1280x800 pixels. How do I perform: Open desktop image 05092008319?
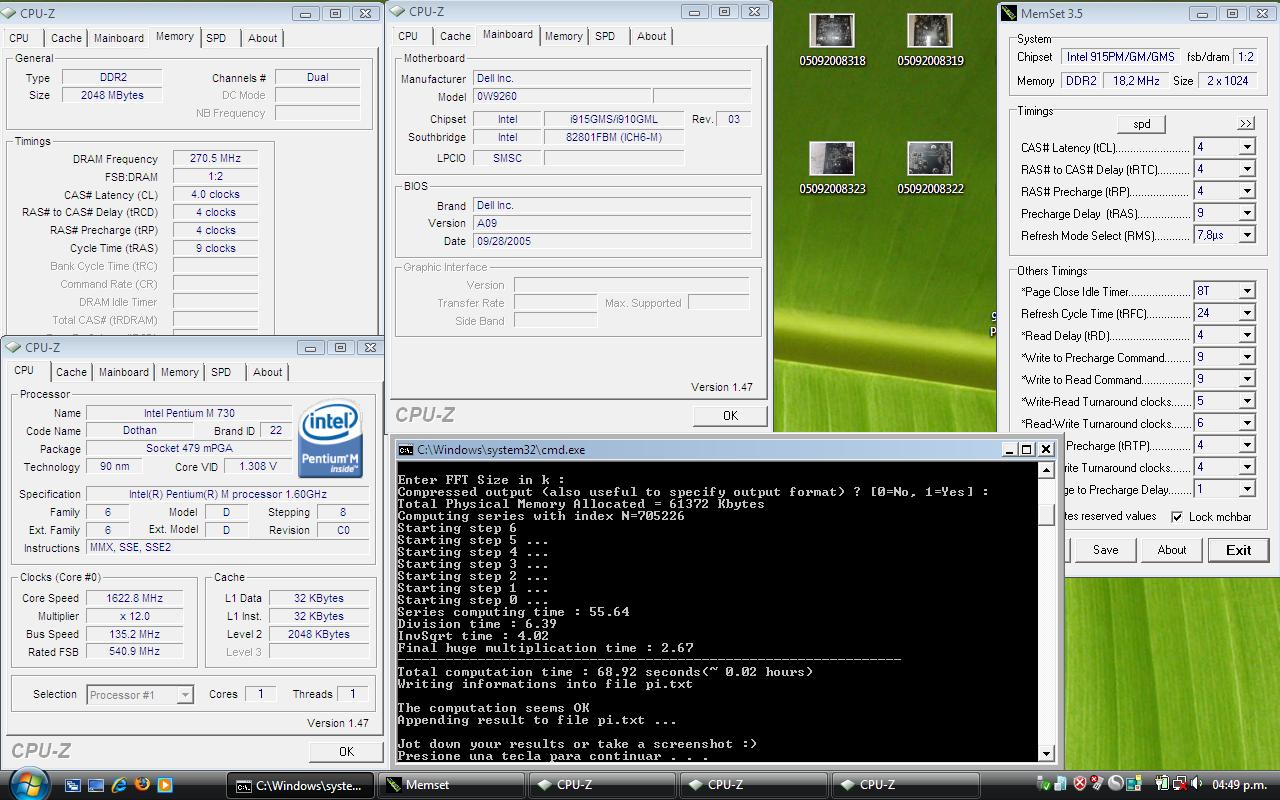[x=930, y=40]
